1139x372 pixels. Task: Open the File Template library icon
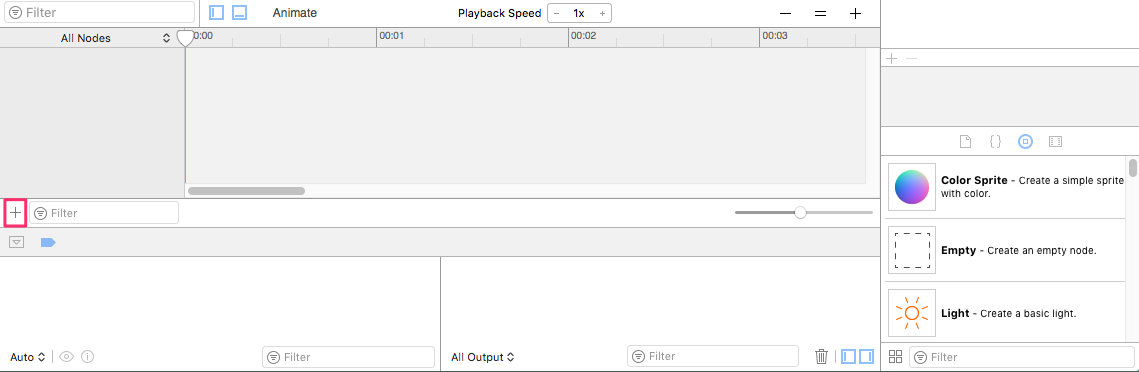click(x=965, y=142)
